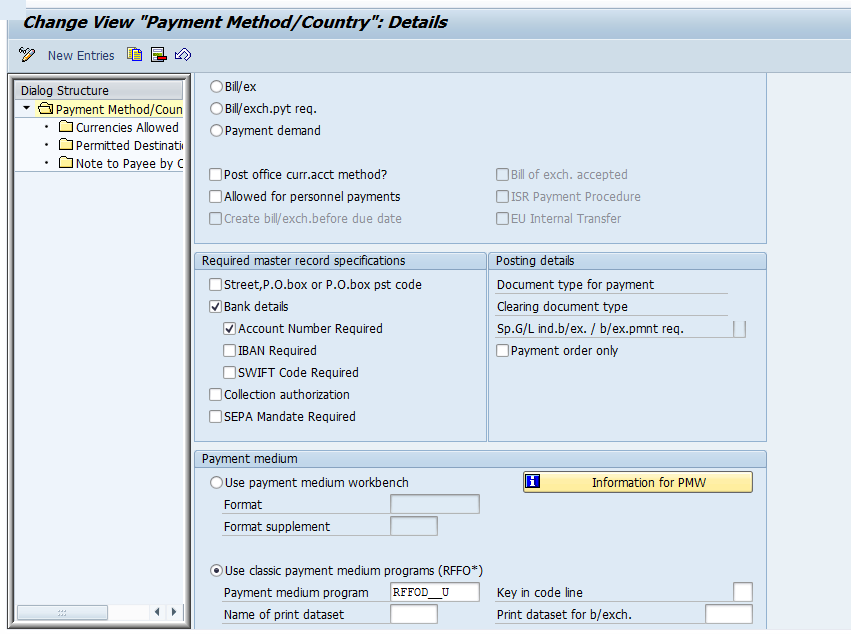Uncheck the Bank details checkbox
Image resolution: width=851 pixels, height=634 pixels.
coord(215,306)
